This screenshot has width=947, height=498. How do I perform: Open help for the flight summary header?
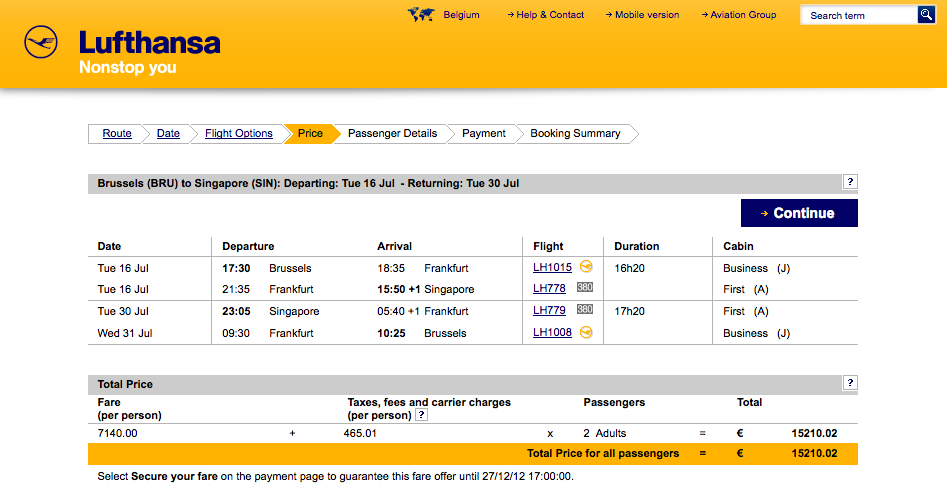pos(850,182)
